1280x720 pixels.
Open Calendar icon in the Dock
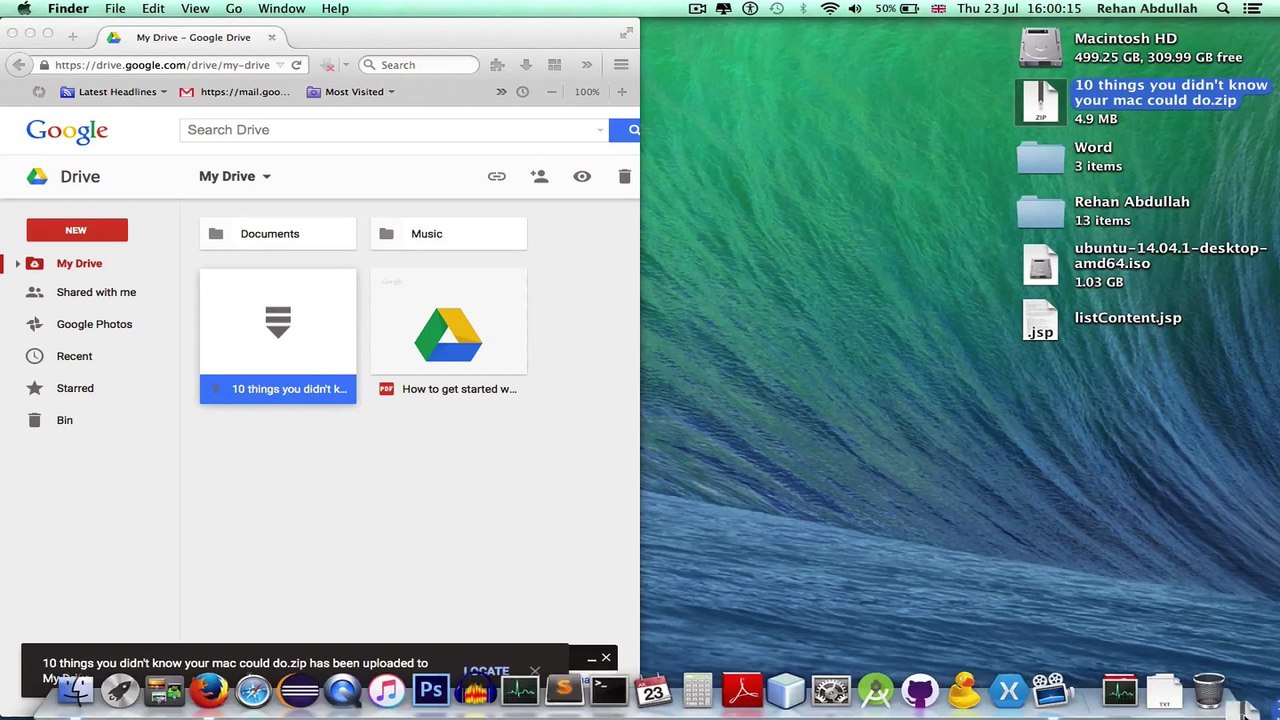[x=653, y=690]
